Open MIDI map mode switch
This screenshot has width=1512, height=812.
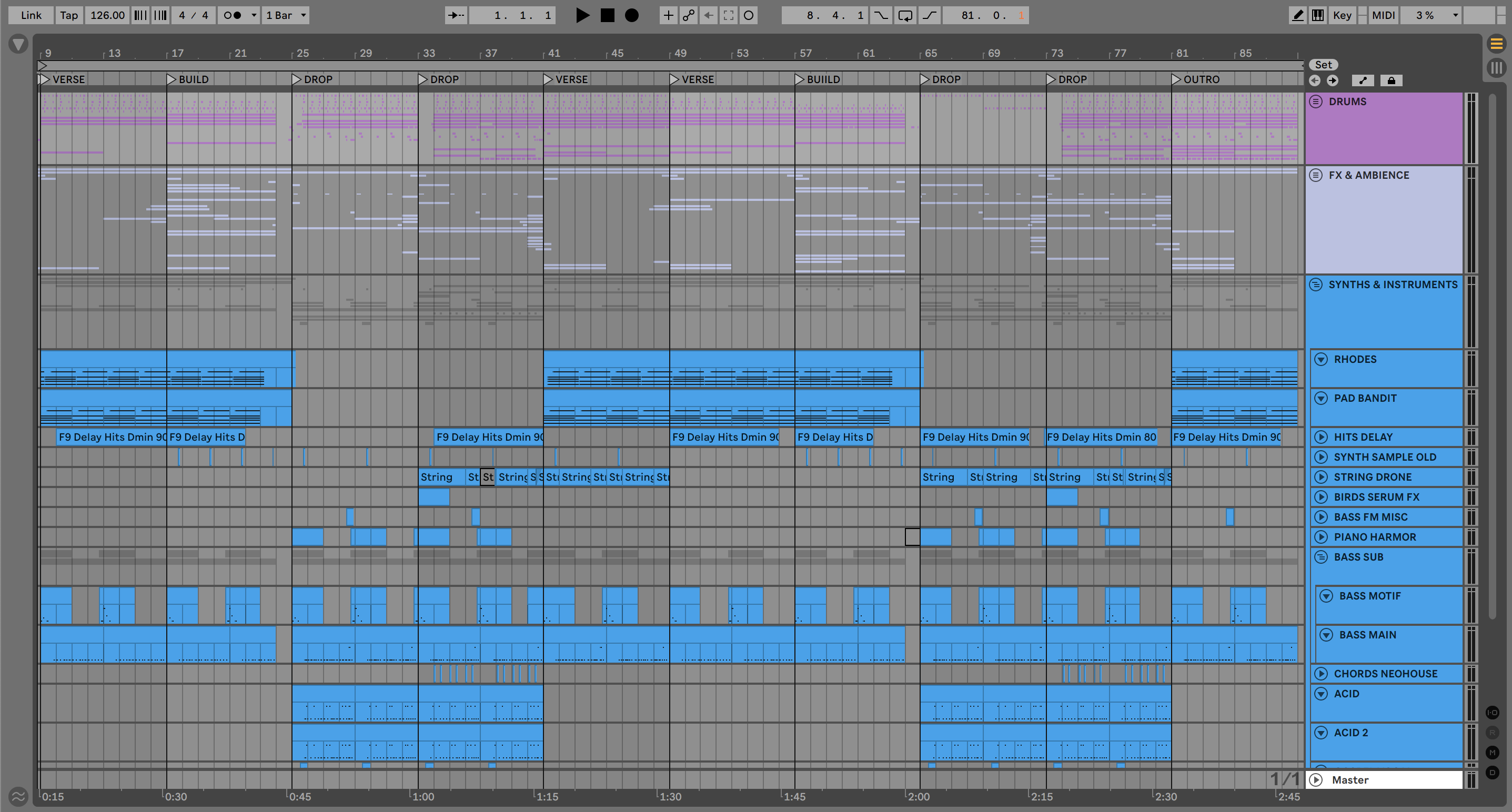coord(1383,15)
